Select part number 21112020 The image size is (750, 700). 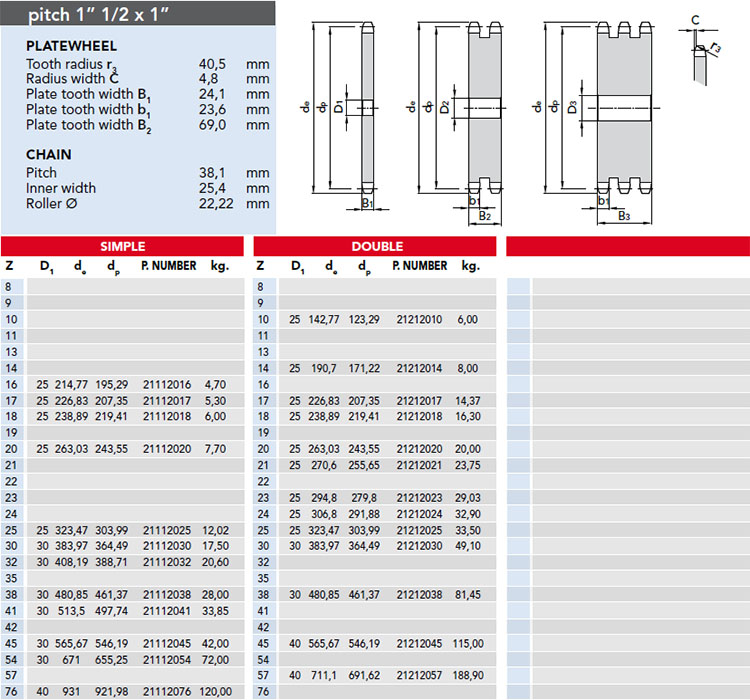[x=167, y=449]
